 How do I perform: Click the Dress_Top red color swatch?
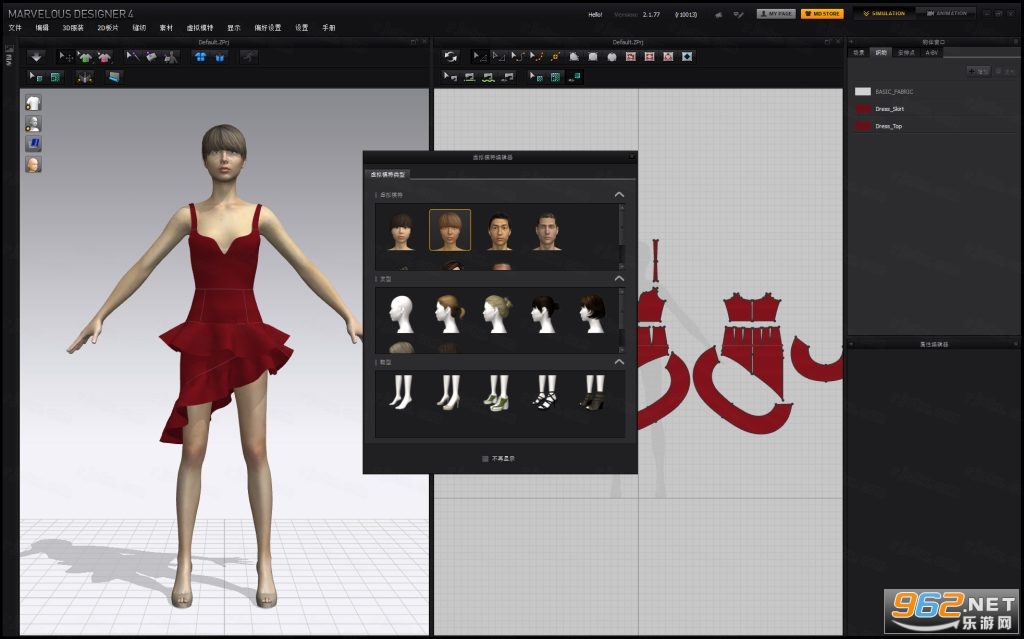click(863, 126)
